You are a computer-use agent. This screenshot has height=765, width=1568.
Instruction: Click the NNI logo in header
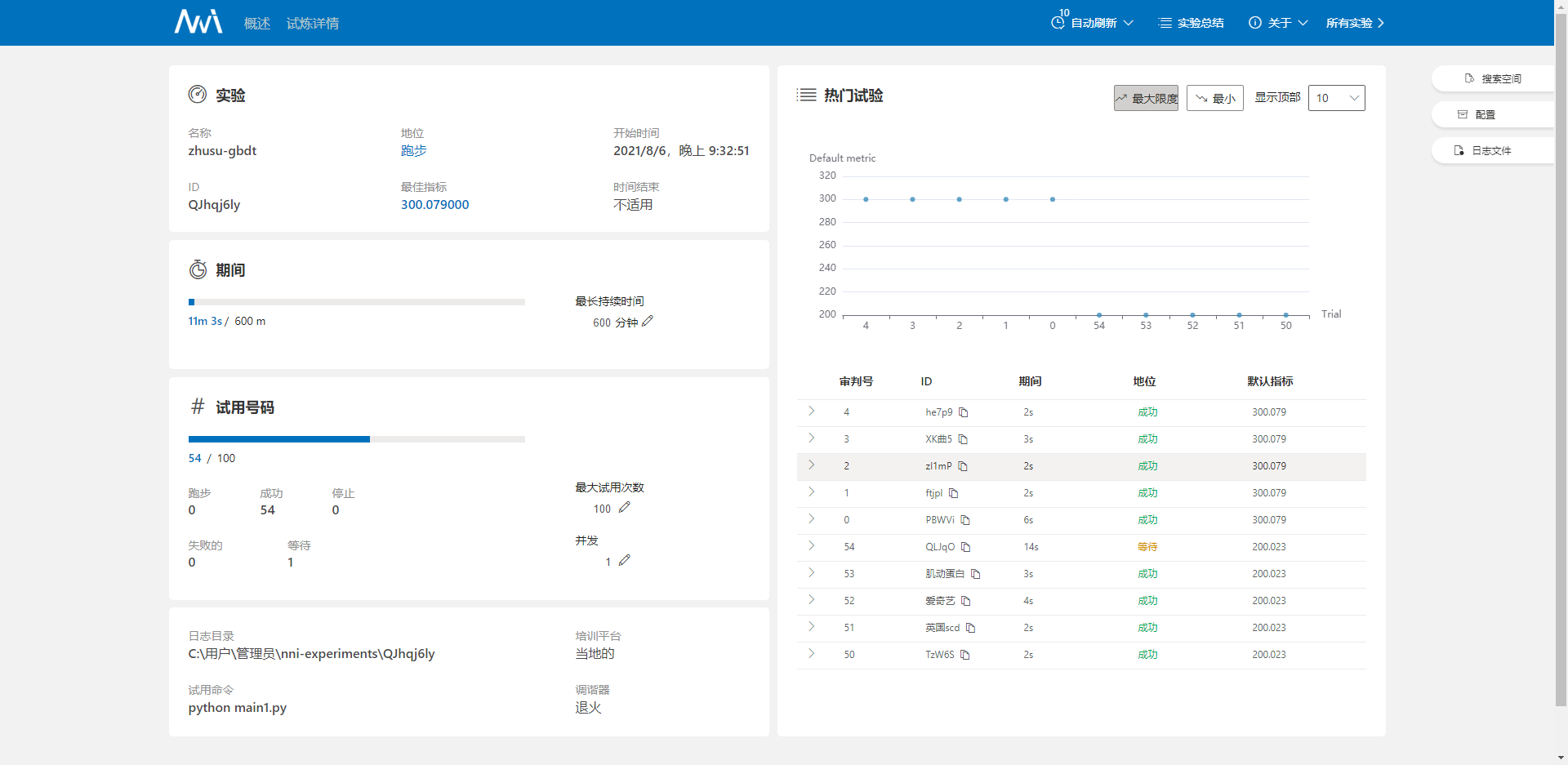[198, 22]
